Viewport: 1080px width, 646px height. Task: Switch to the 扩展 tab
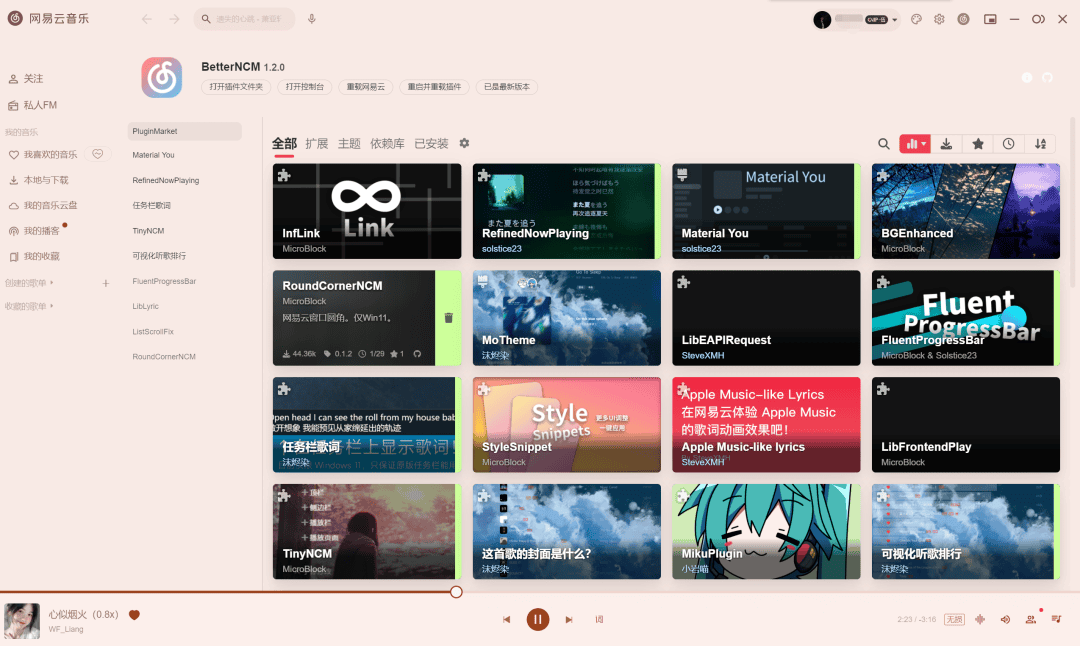pyautogui.click(x=317, y=143)
